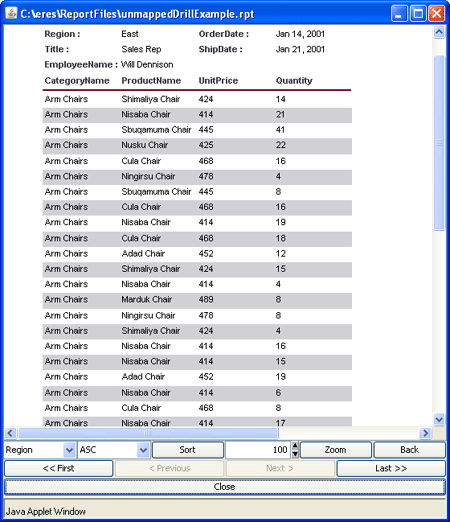Jump to first page with << First
The image size is (450, 522).
(x=59, y=468)
